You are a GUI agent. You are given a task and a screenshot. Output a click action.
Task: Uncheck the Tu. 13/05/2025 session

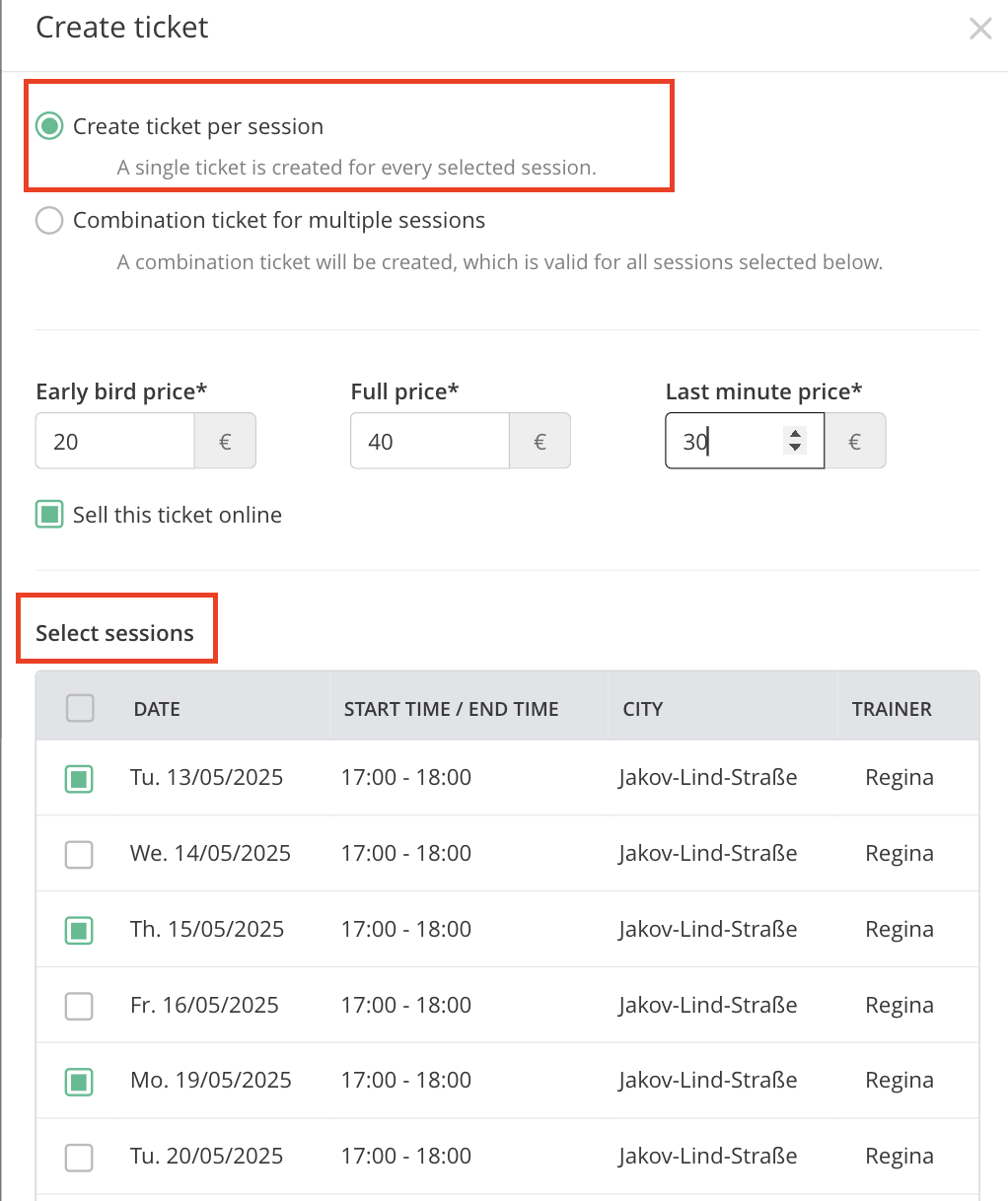tap(79, 778)
